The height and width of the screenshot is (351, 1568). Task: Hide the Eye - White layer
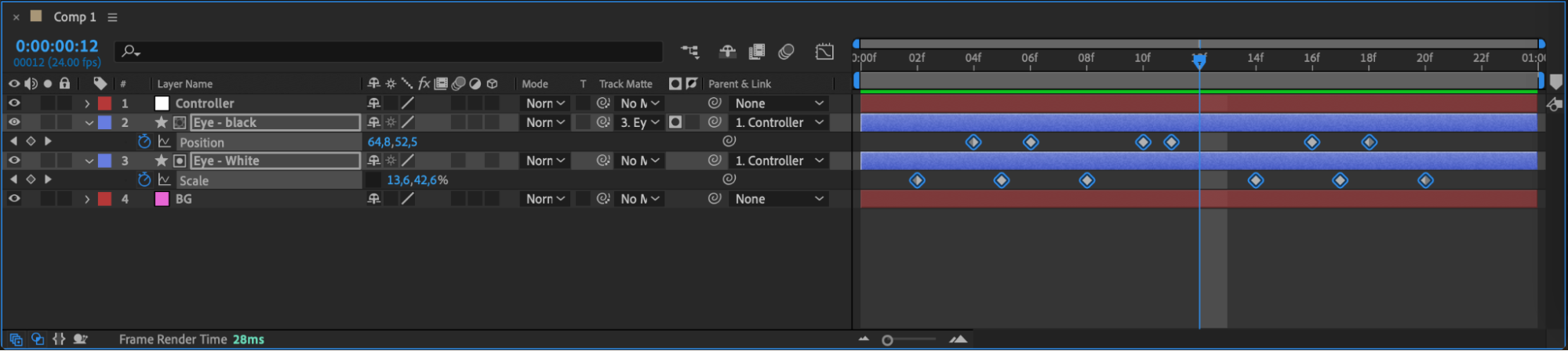click(x=14, y=161)
